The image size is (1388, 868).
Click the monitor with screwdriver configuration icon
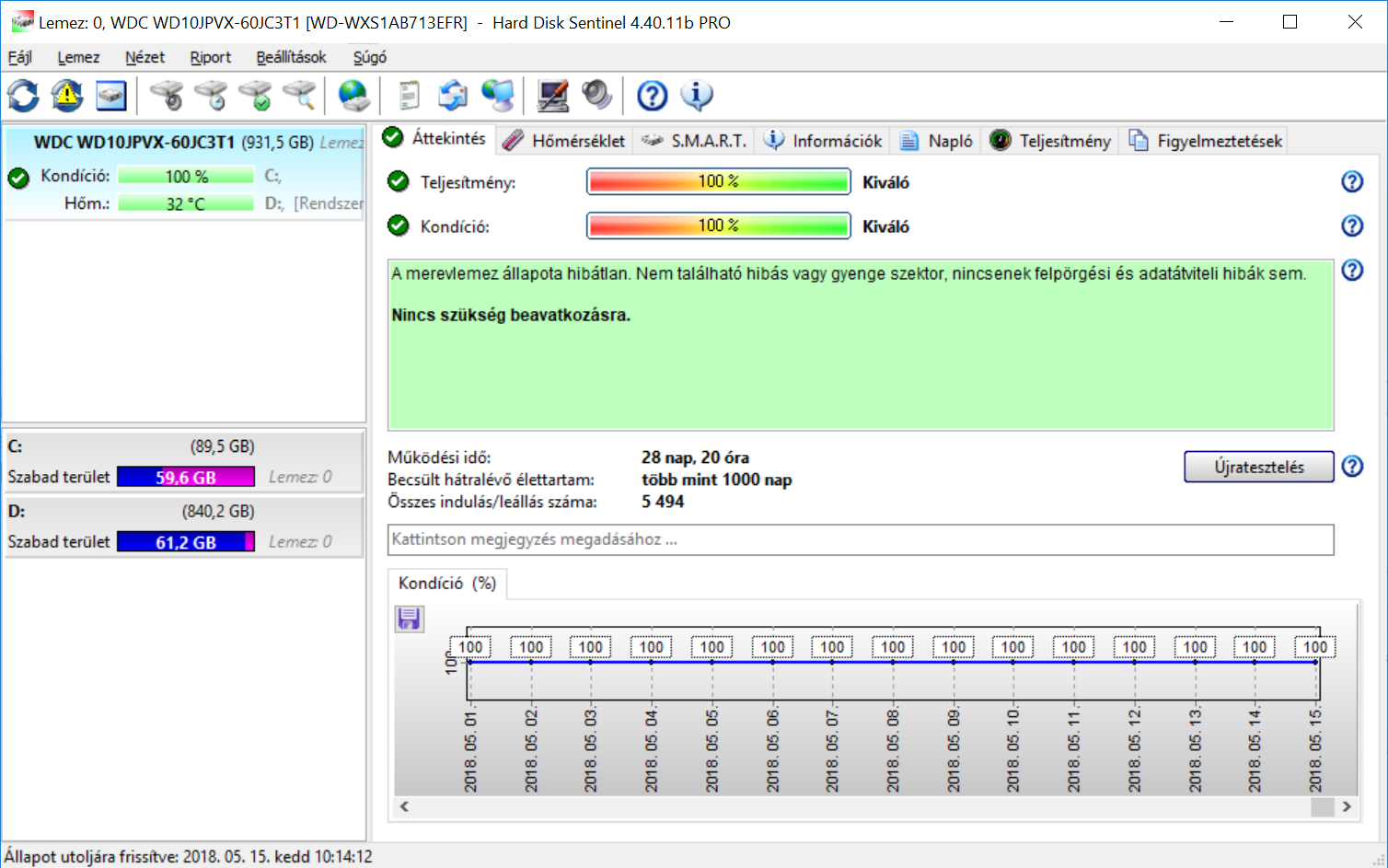click(552, 95)
